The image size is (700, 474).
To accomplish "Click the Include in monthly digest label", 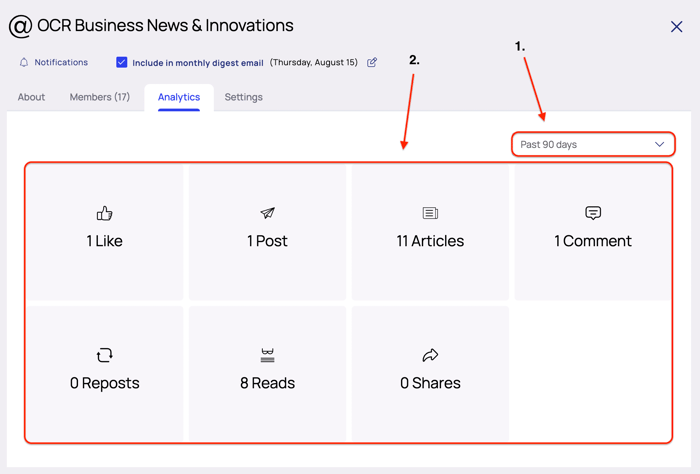I will [x=198, y=63].
